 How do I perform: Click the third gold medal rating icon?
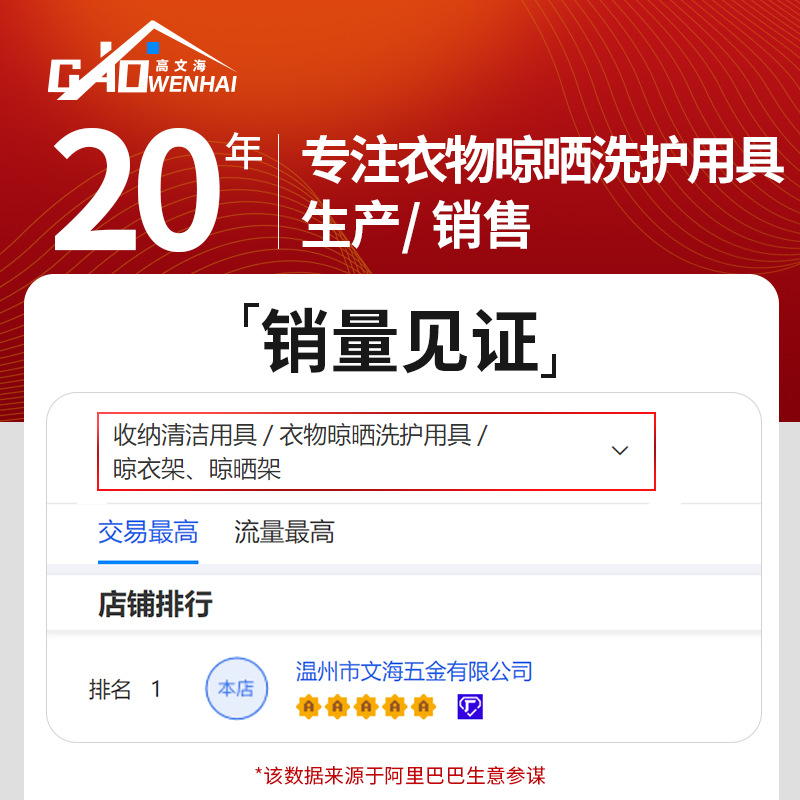[x=366, y=707]
